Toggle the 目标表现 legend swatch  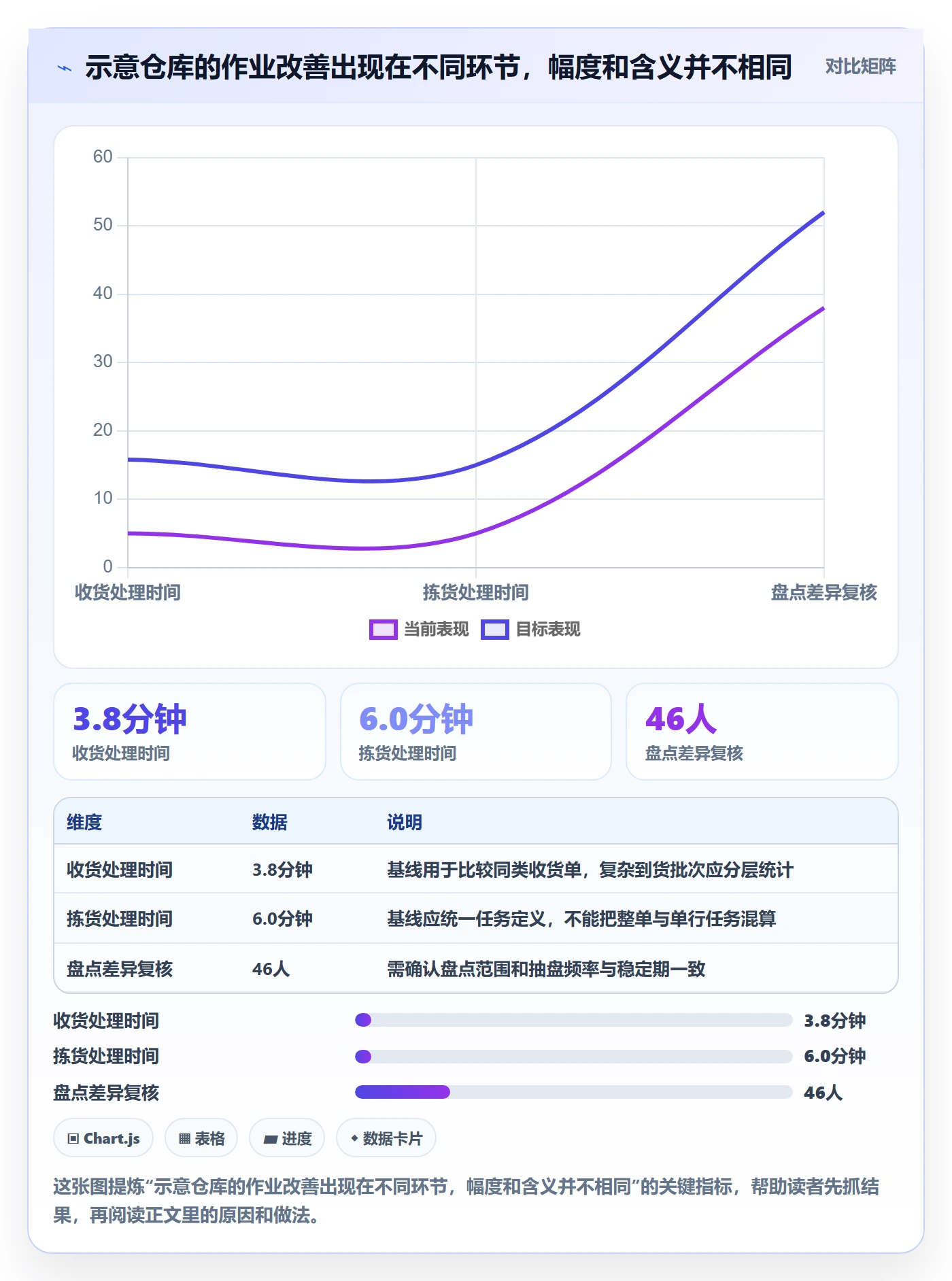click(494, 630)
